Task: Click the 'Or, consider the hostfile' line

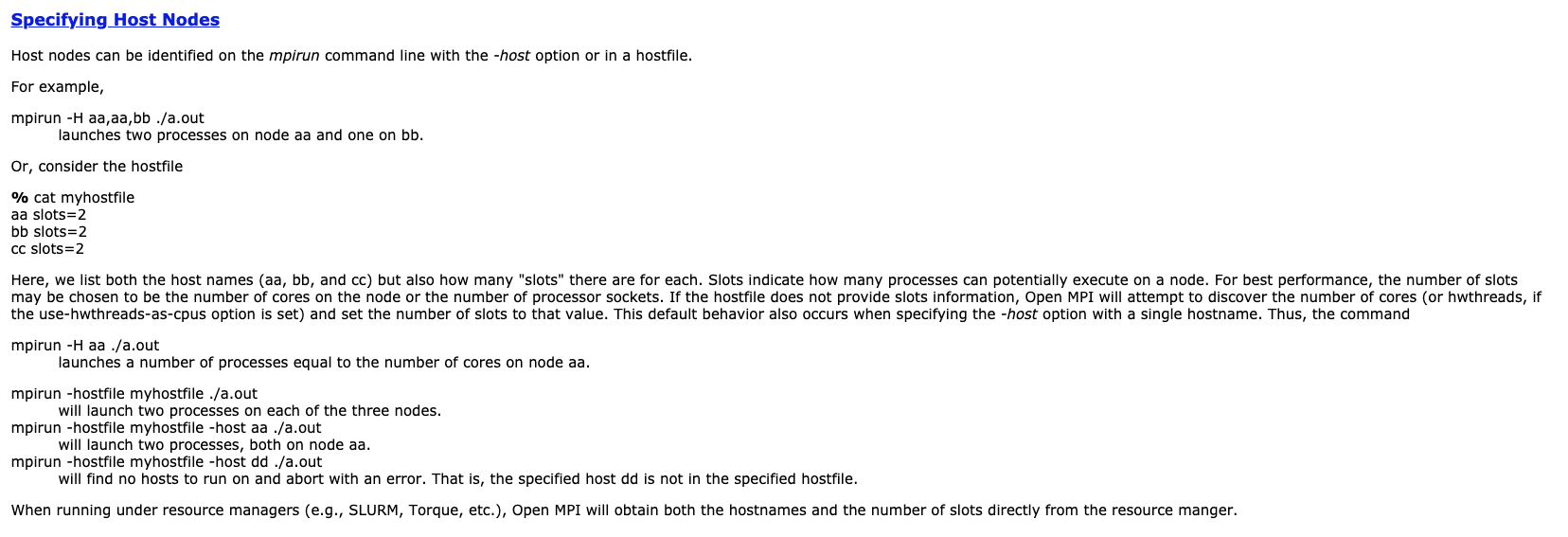Action: pos(97,167)
